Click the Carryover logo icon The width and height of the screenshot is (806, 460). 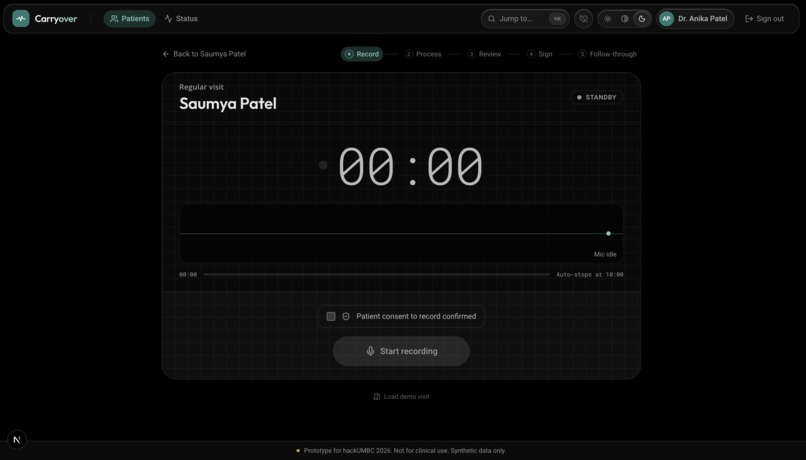pos(21,19)
